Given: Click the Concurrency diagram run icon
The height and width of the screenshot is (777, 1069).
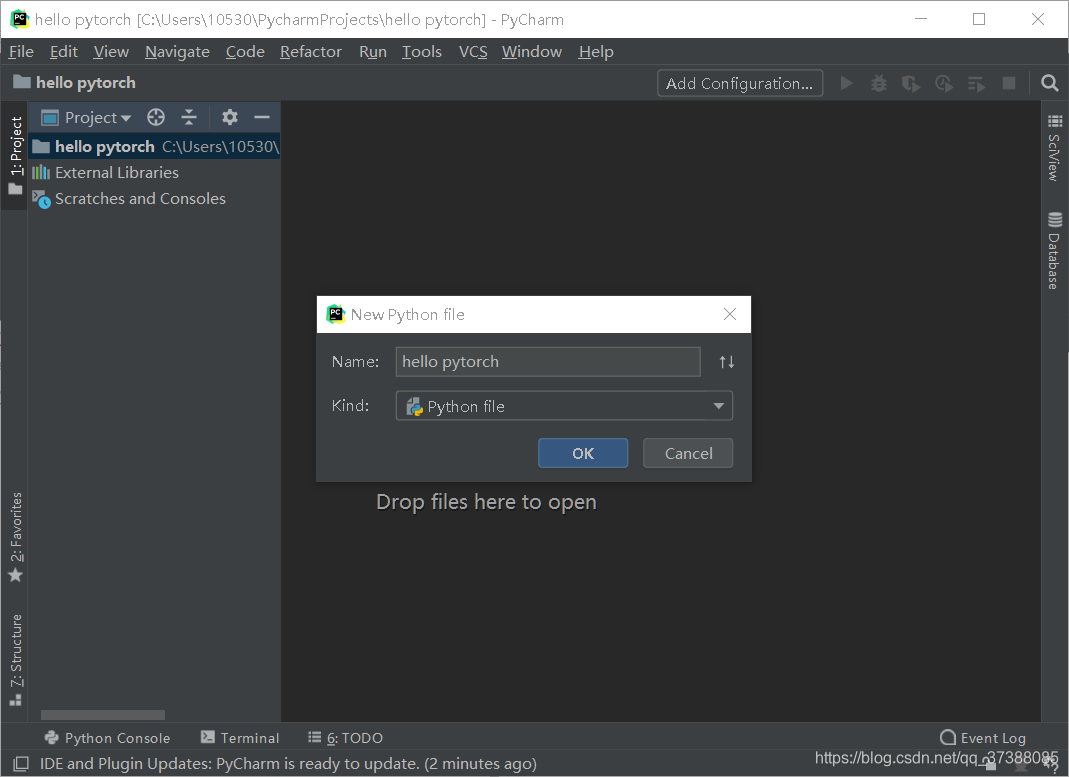Looking at the screenshot, I should coord(976,83).
